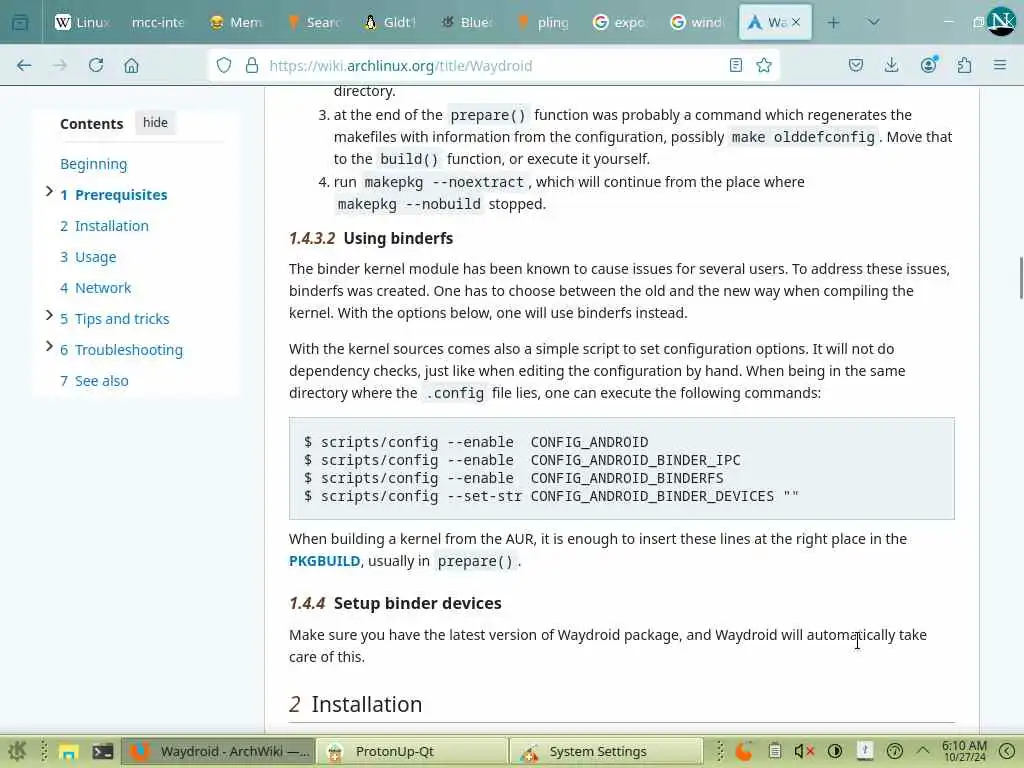Switch to the Google expo tab
Viewport: 1024px width, 768px height.
pyautogui.click(x=619, y=23)
